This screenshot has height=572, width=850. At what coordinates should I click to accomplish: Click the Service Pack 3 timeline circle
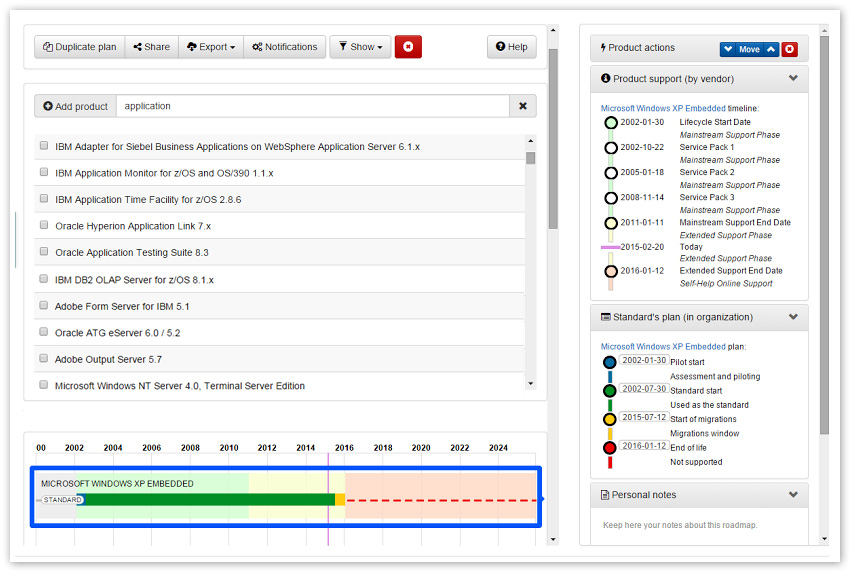(611, 198)
